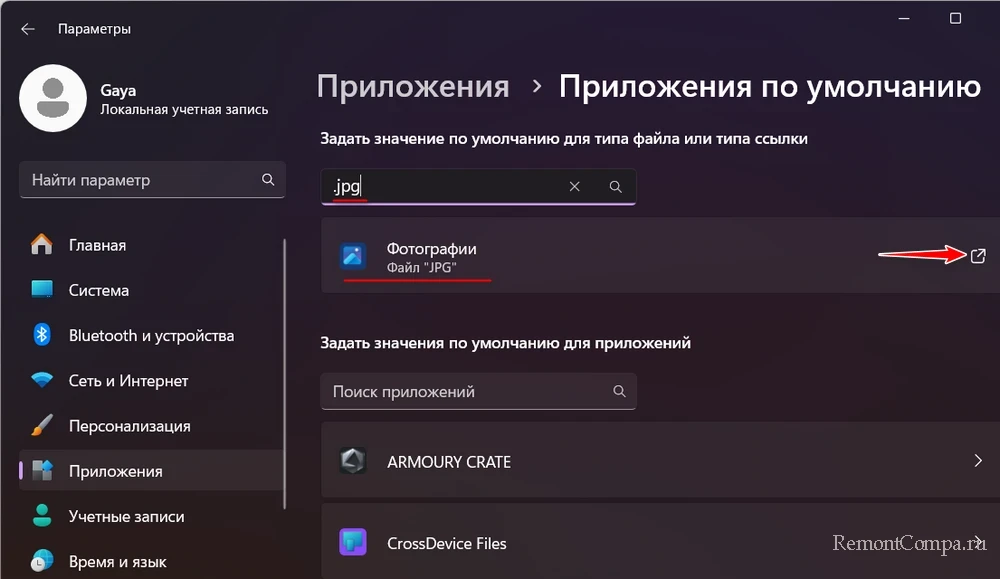Click into the .jpg file type search field

tap(478, 187)
